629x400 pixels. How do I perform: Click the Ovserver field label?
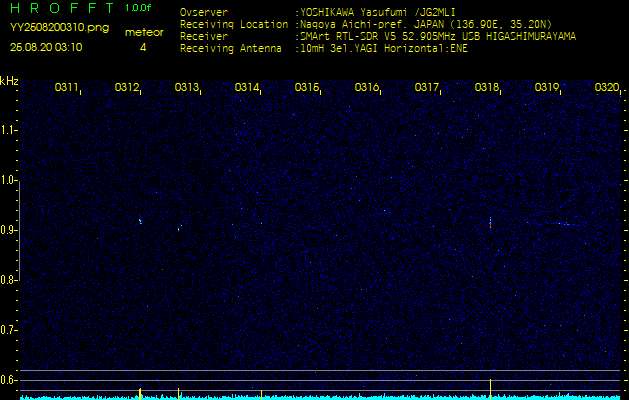pyautogui.click(x=204, y=12)
